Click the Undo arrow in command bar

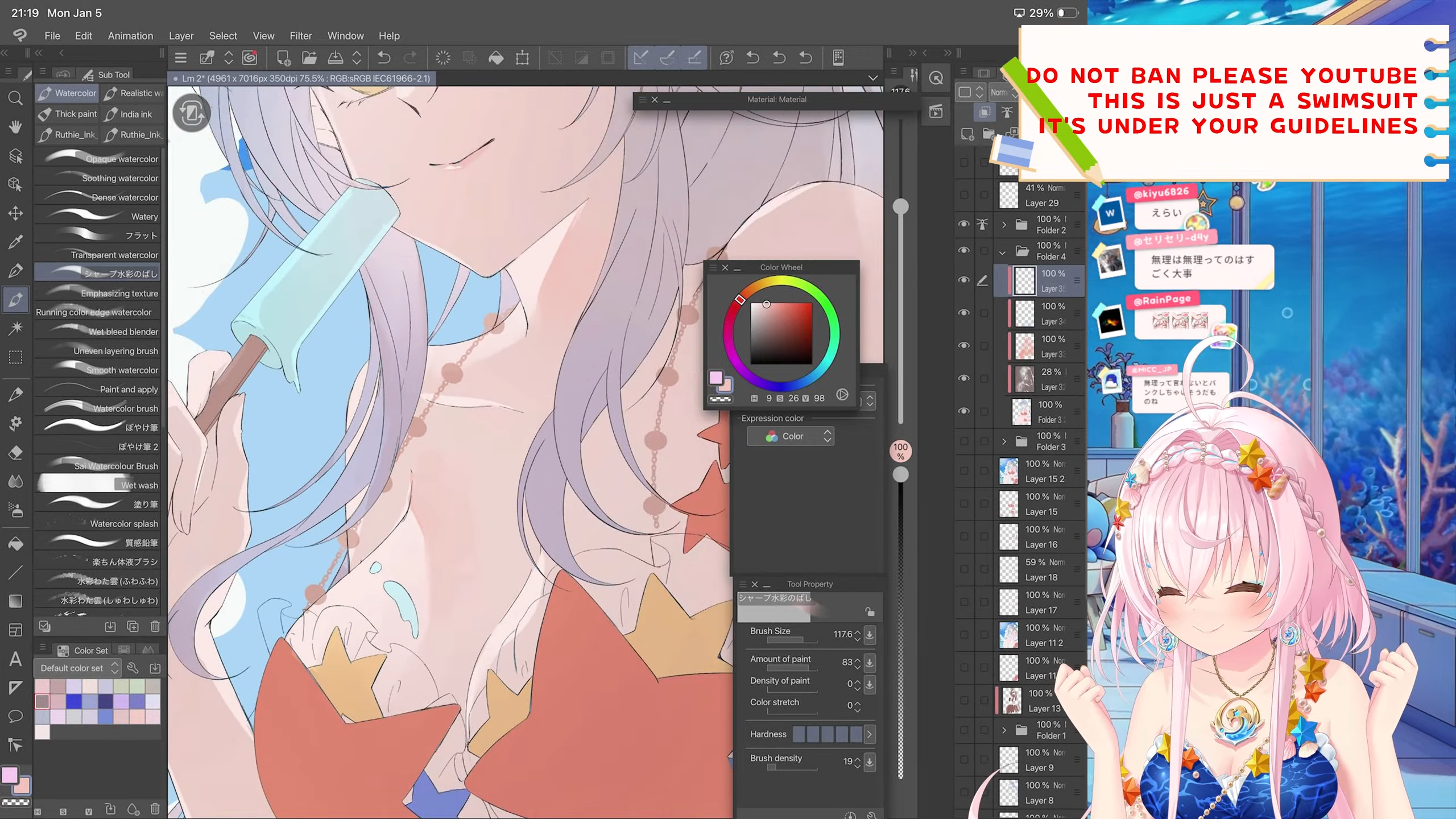[x=384, y=57]
